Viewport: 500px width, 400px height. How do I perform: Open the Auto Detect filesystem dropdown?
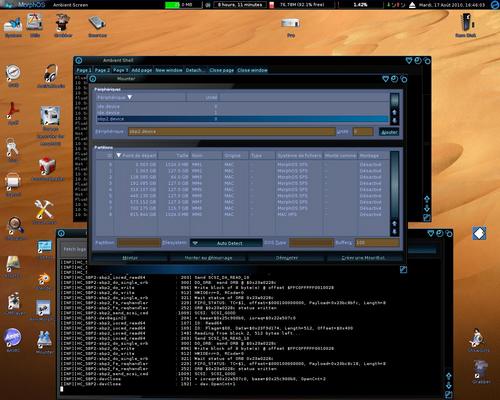coord(226,243)
